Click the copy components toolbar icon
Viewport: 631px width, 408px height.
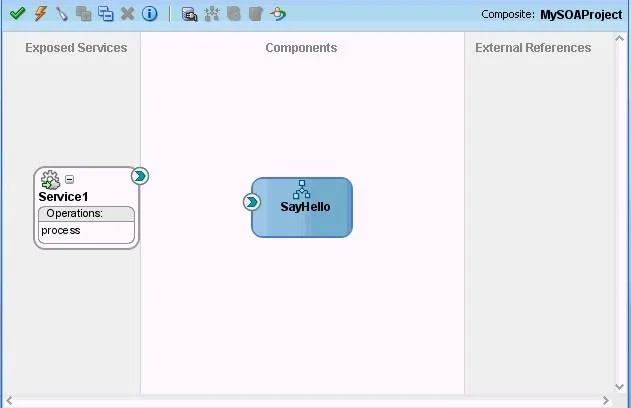[x=84, y=14]
